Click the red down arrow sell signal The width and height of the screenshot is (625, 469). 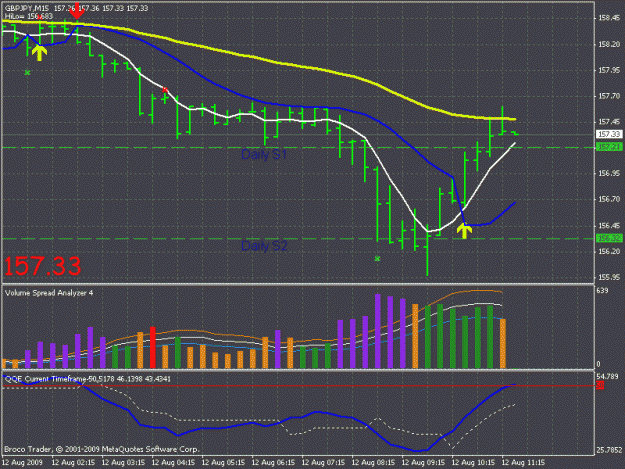[x=77, y=11]
